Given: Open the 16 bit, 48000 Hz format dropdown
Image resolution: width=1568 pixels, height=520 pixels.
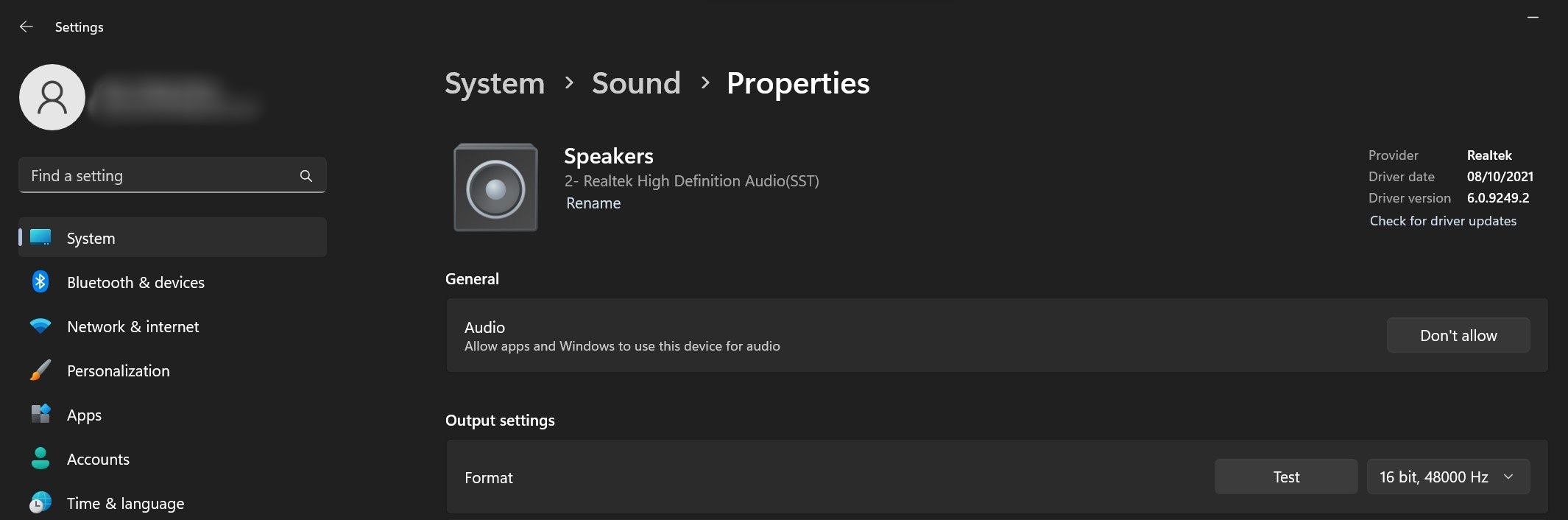Looking at the screenshot, I should pos(1448,477).
